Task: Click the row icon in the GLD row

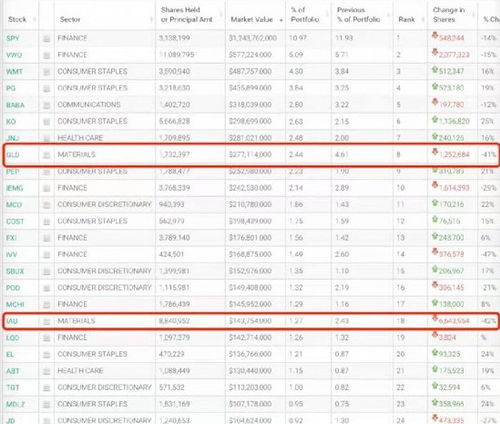Action: click(47, 155)
